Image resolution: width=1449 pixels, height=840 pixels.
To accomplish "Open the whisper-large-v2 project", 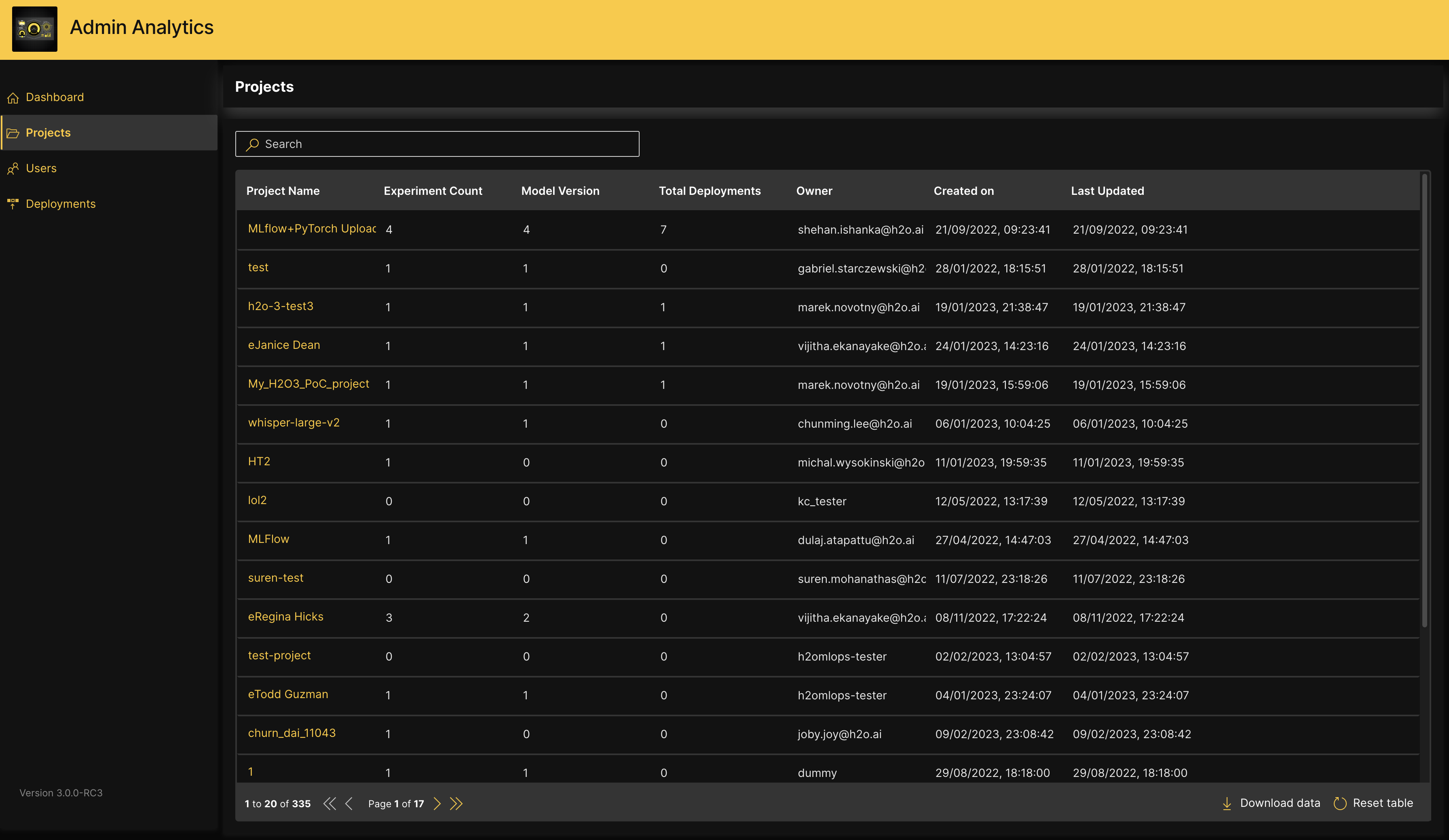I will (x=294, y=422).
